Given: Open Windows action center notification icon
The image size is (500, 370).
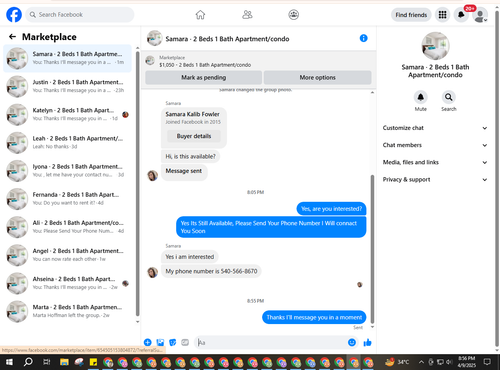Looking at the screenshot, I should coord(487,362).
